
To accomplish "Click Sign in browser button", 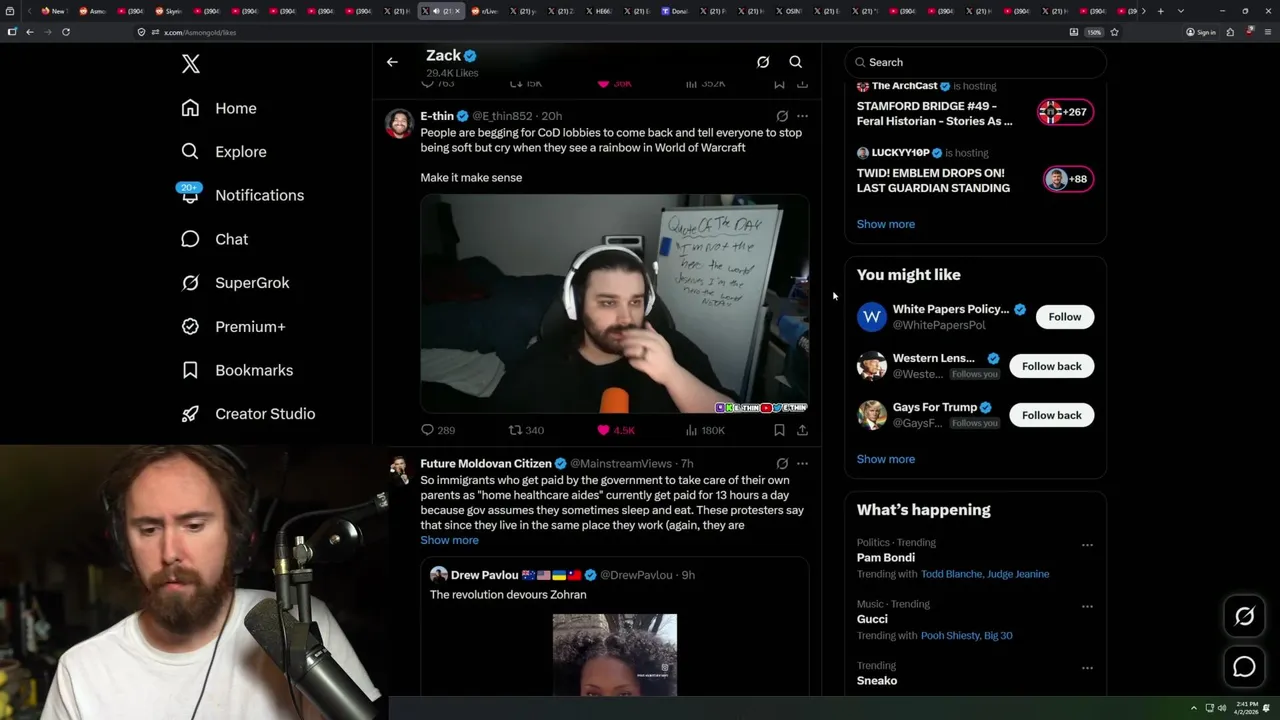I will (x=1200, y=32).
